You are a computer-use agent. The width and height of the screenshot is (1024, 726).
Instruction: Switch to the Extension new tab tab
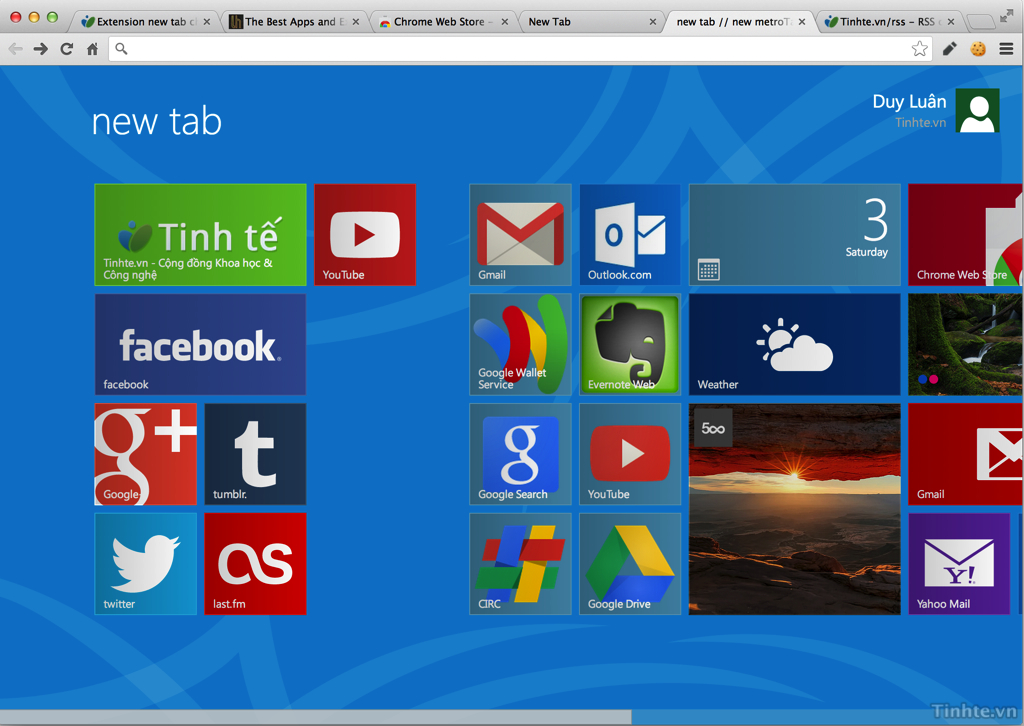146,22
